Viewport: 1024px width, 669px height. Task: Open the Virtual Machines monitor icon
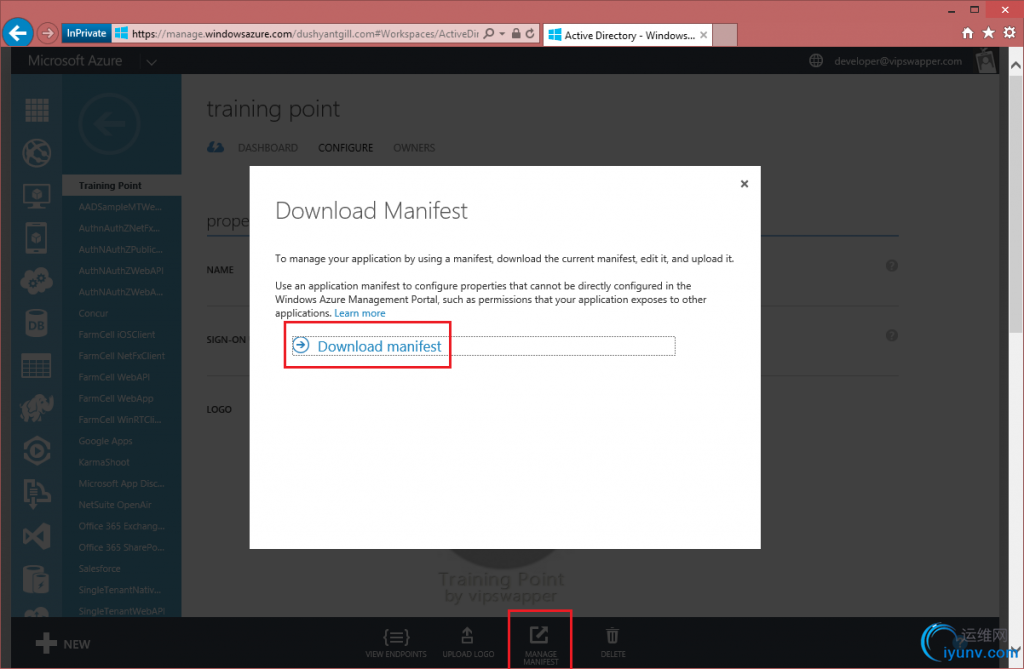pos(37,195)
